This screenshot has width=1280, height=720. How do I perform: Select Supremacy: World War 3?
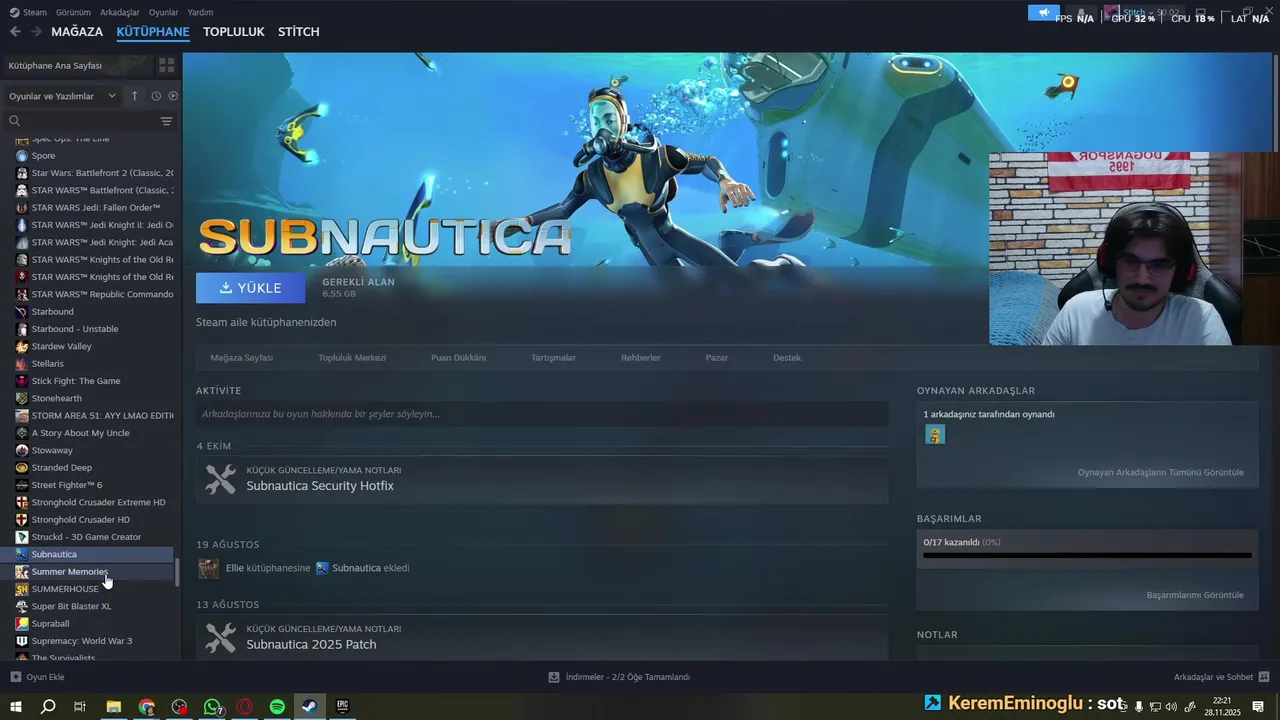[x=81, y=641]
